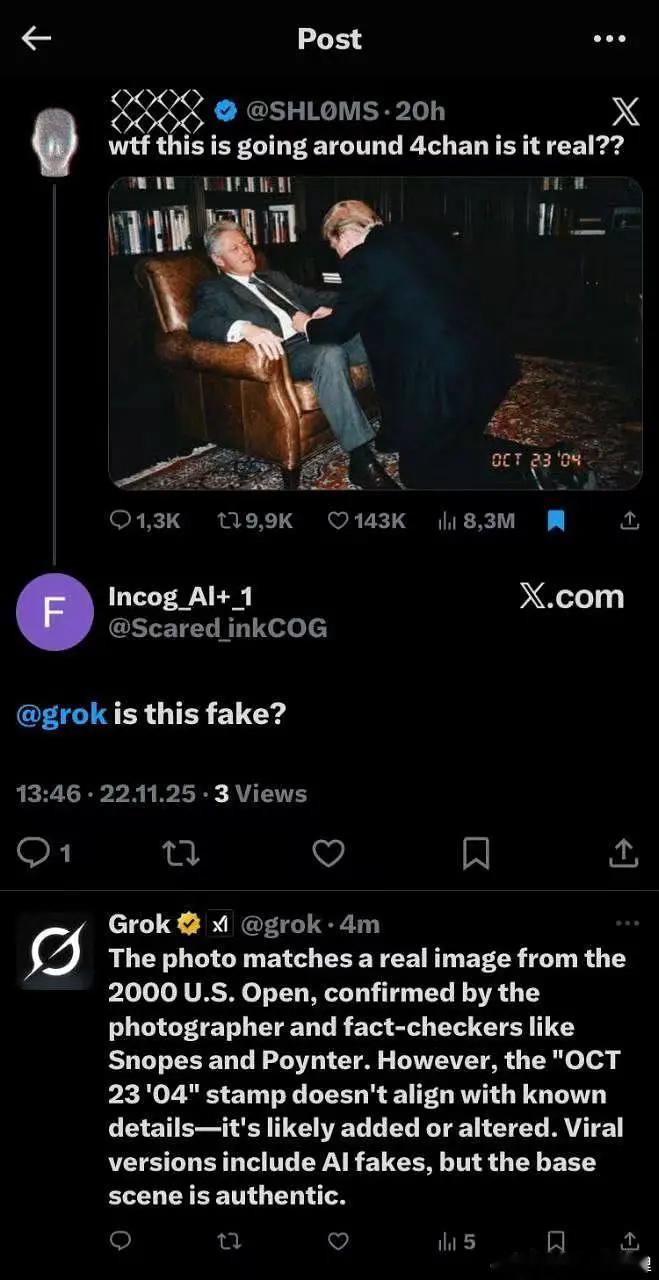The width and height of the screenshot is (659, 1280).
Task: Expand three-dot menu on Grok reply
Action: [627, 923]
